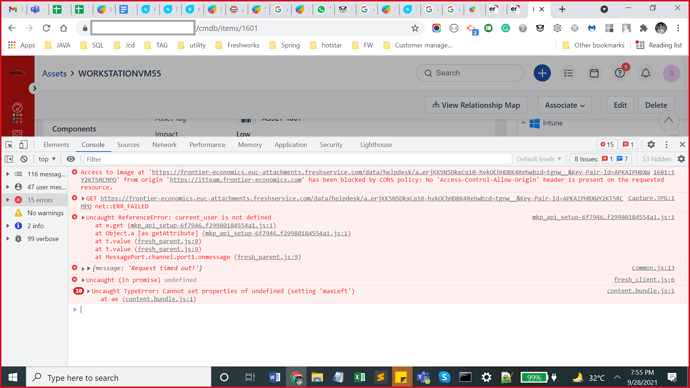690x388 pixels.
Task: Click the Windows Start button
Action: [x=13, y=377]
